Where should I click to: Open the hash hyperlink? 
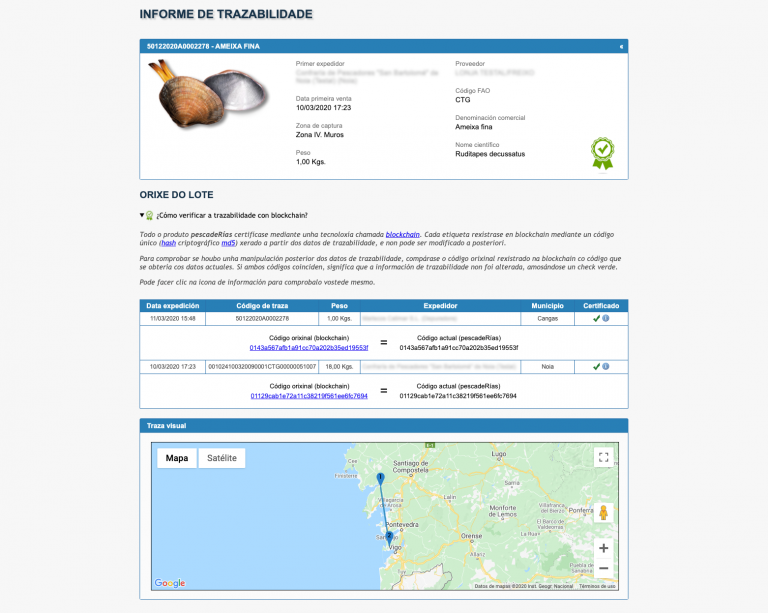[168, 243]
